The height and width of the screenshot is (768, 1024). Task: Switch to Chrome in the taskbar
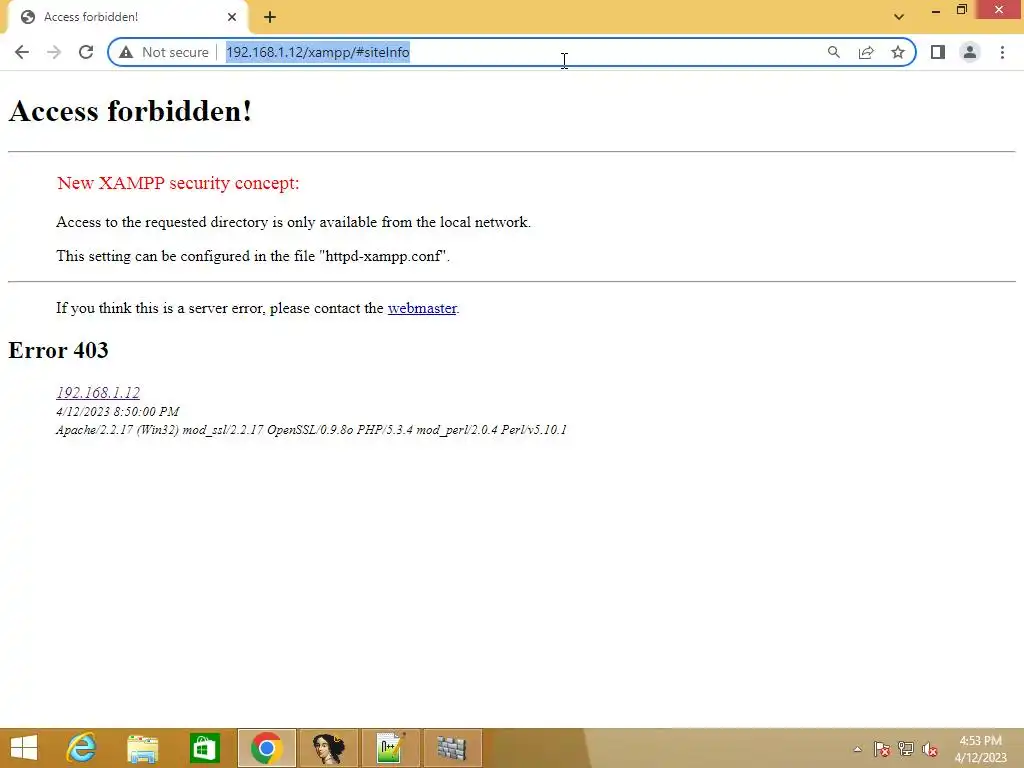[266, 748]
